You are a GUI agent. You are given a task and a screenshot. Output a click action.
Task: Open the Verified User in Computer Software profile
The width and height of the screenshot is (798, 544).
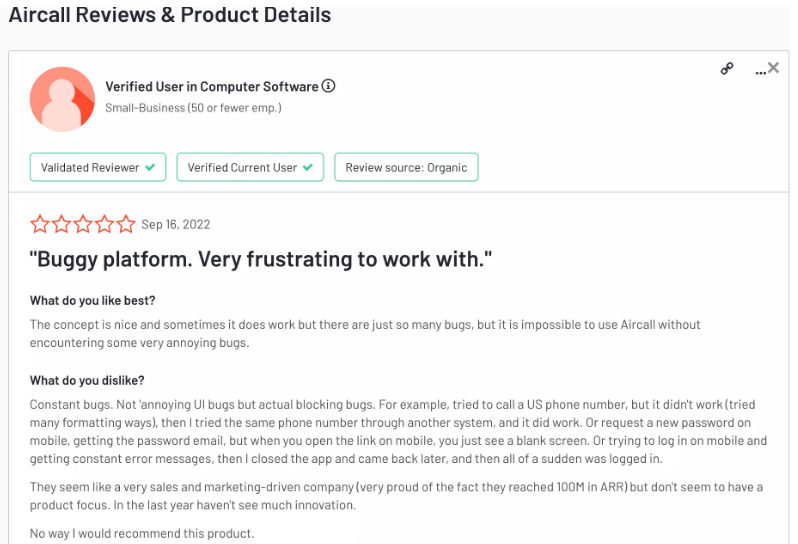pyautogui.click(x=212, y=87)
